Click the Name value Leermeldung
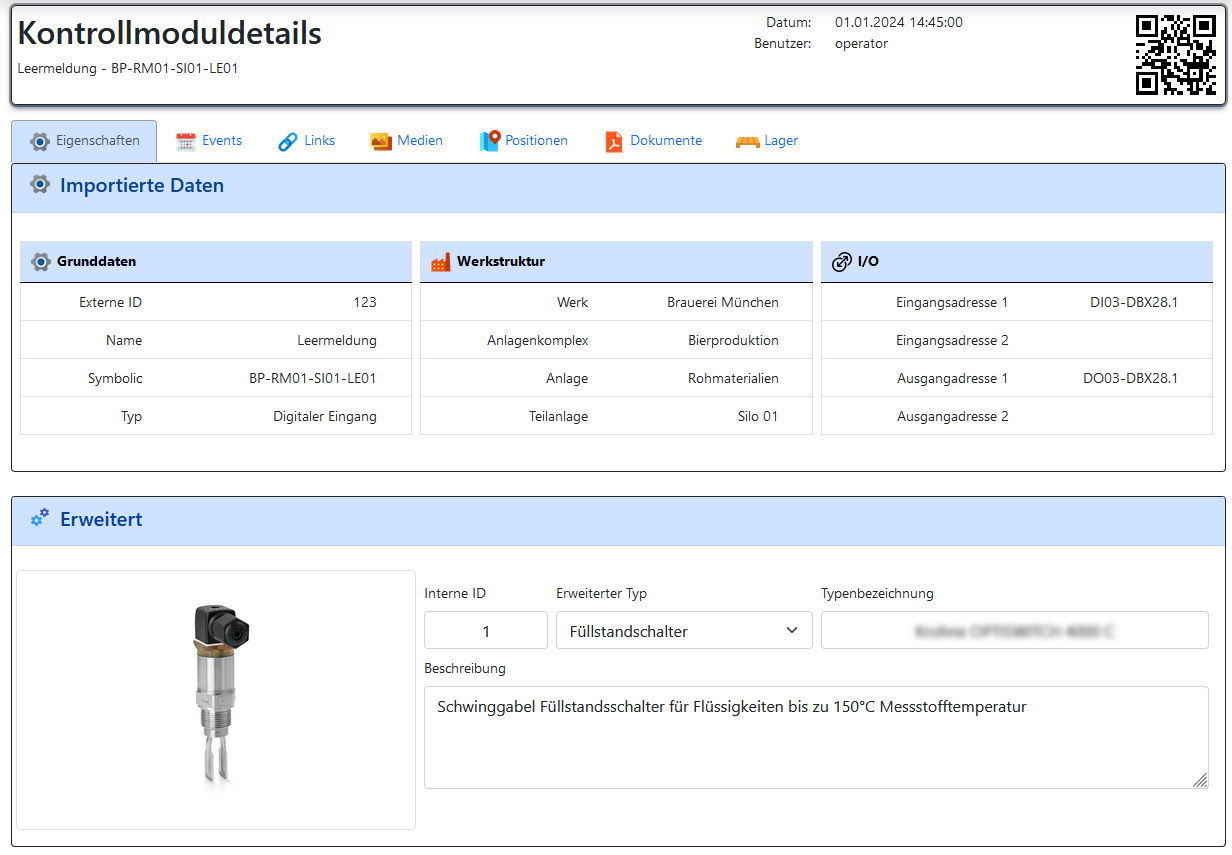Viewport: 1232px width, 855px height. 337,340
